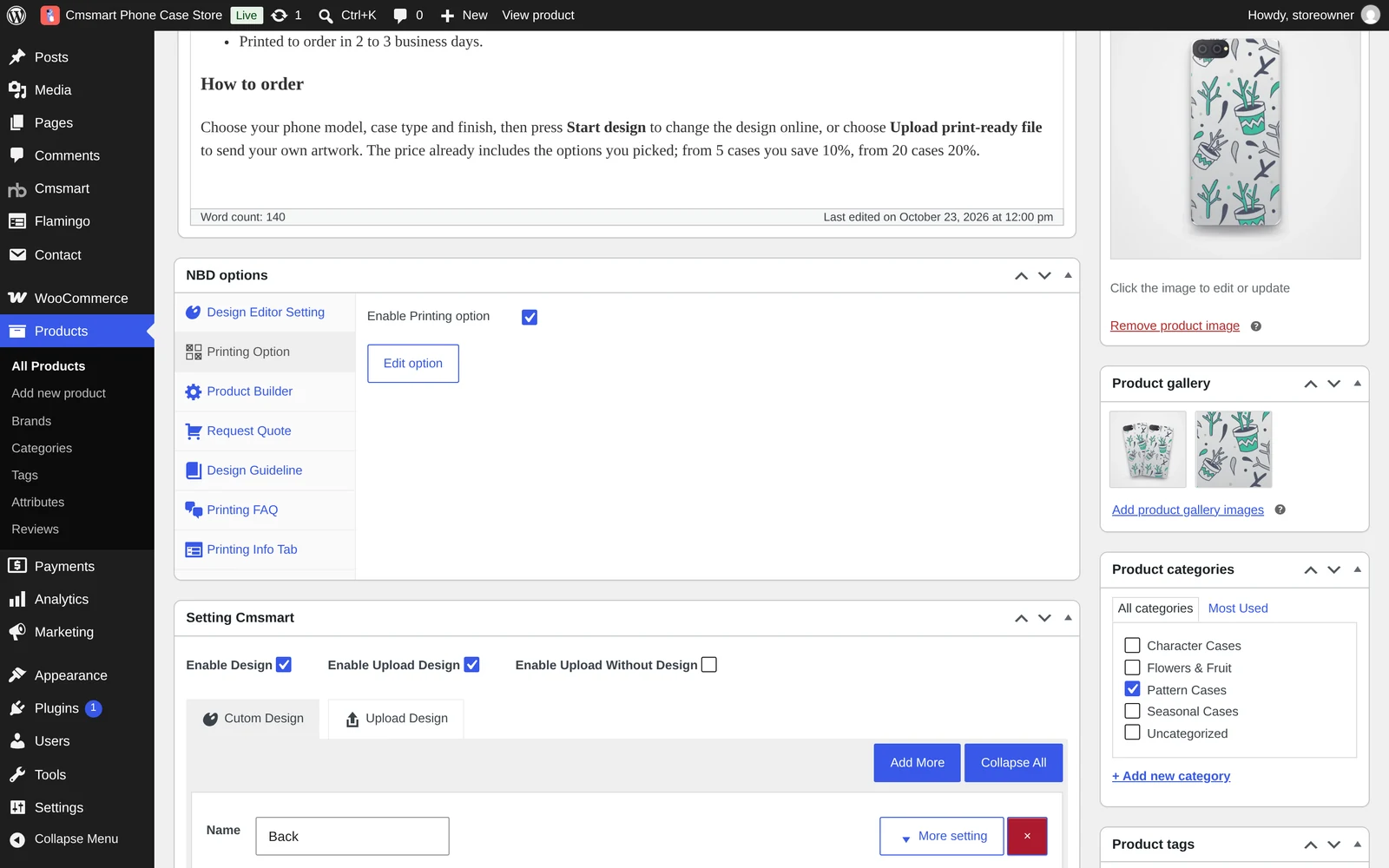Click the Name field containing Back
This screenshot has width=1389, height=868.
(x=352, y=837)
